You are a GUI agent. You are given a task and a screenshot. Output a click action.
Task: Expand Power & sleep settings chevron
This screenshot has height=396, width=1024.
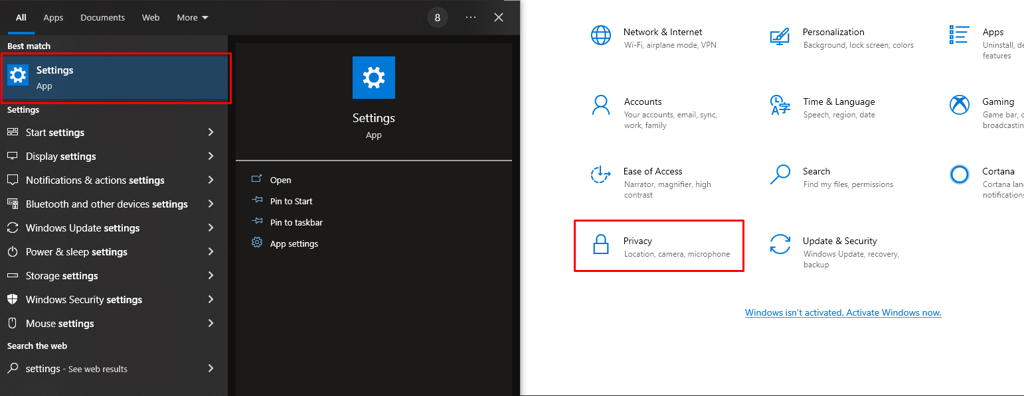tap(210, 252)
